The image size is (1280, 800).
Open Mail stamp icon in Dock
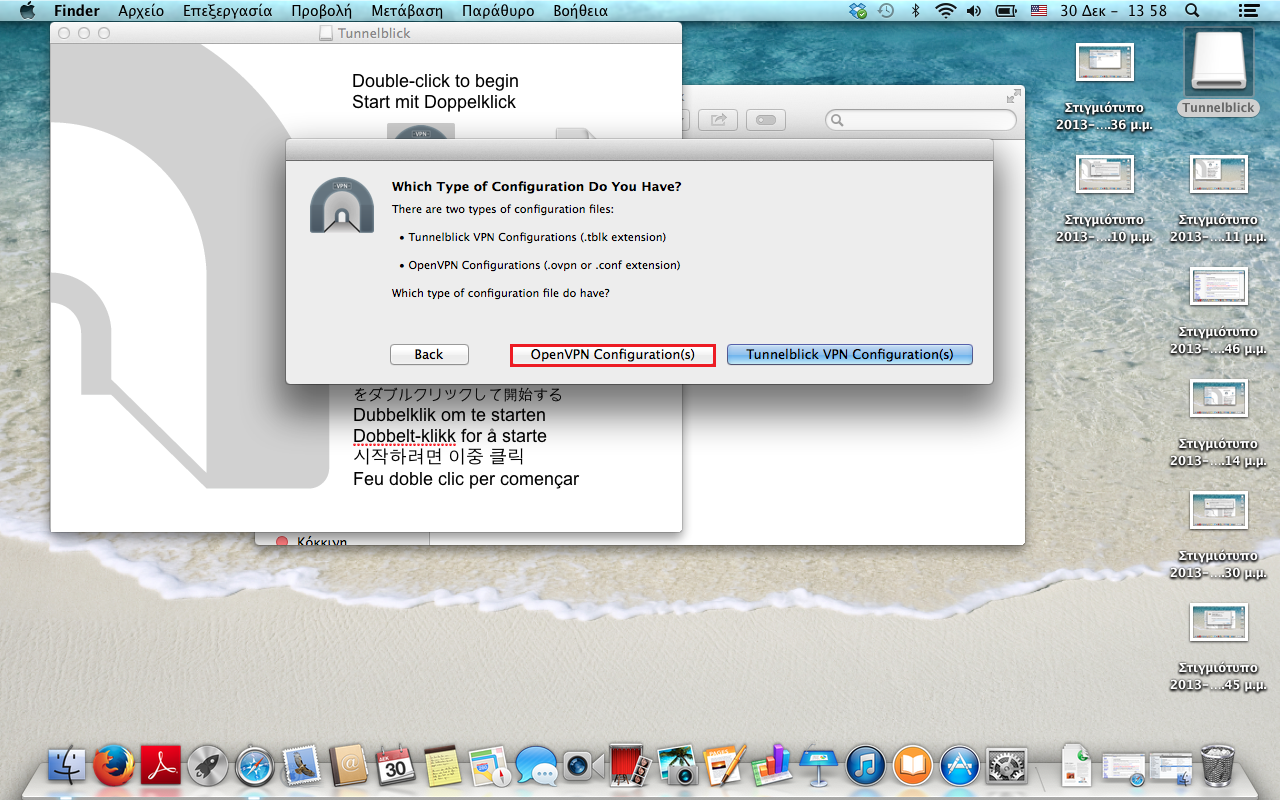301,767
